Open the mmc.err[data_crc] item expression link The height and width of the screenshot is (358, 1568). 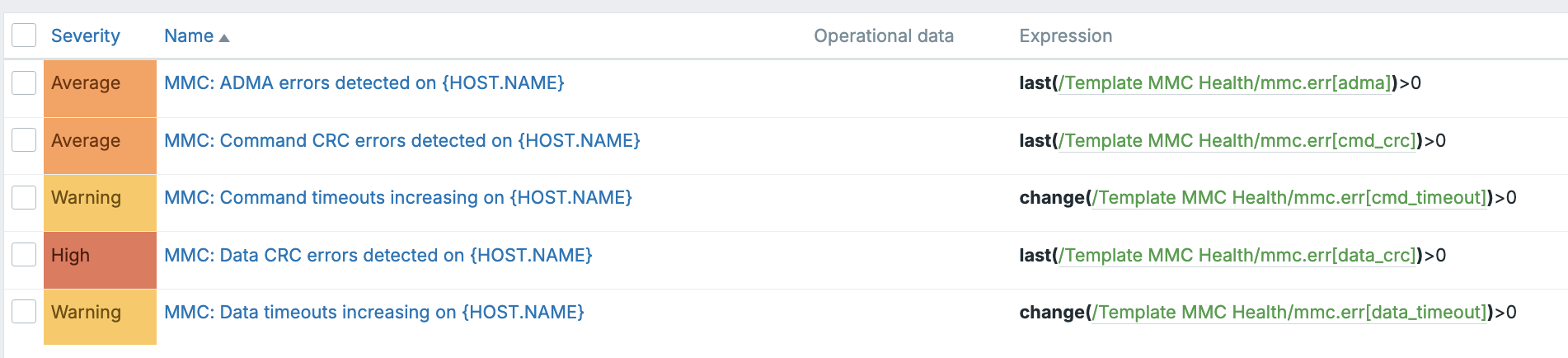(x=1237, y=255)
